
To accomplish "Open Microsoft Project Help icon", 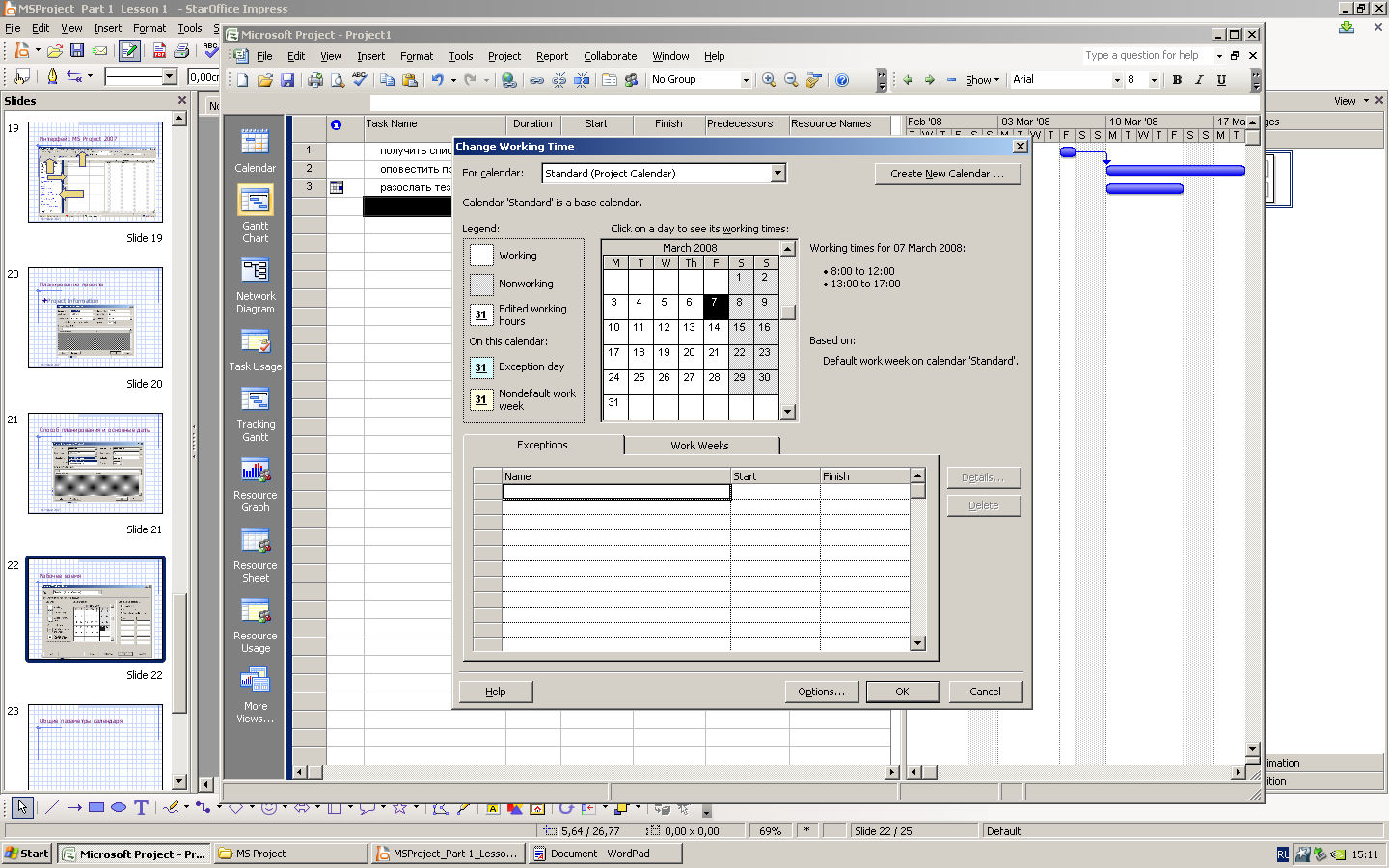I will coord(842,80).
